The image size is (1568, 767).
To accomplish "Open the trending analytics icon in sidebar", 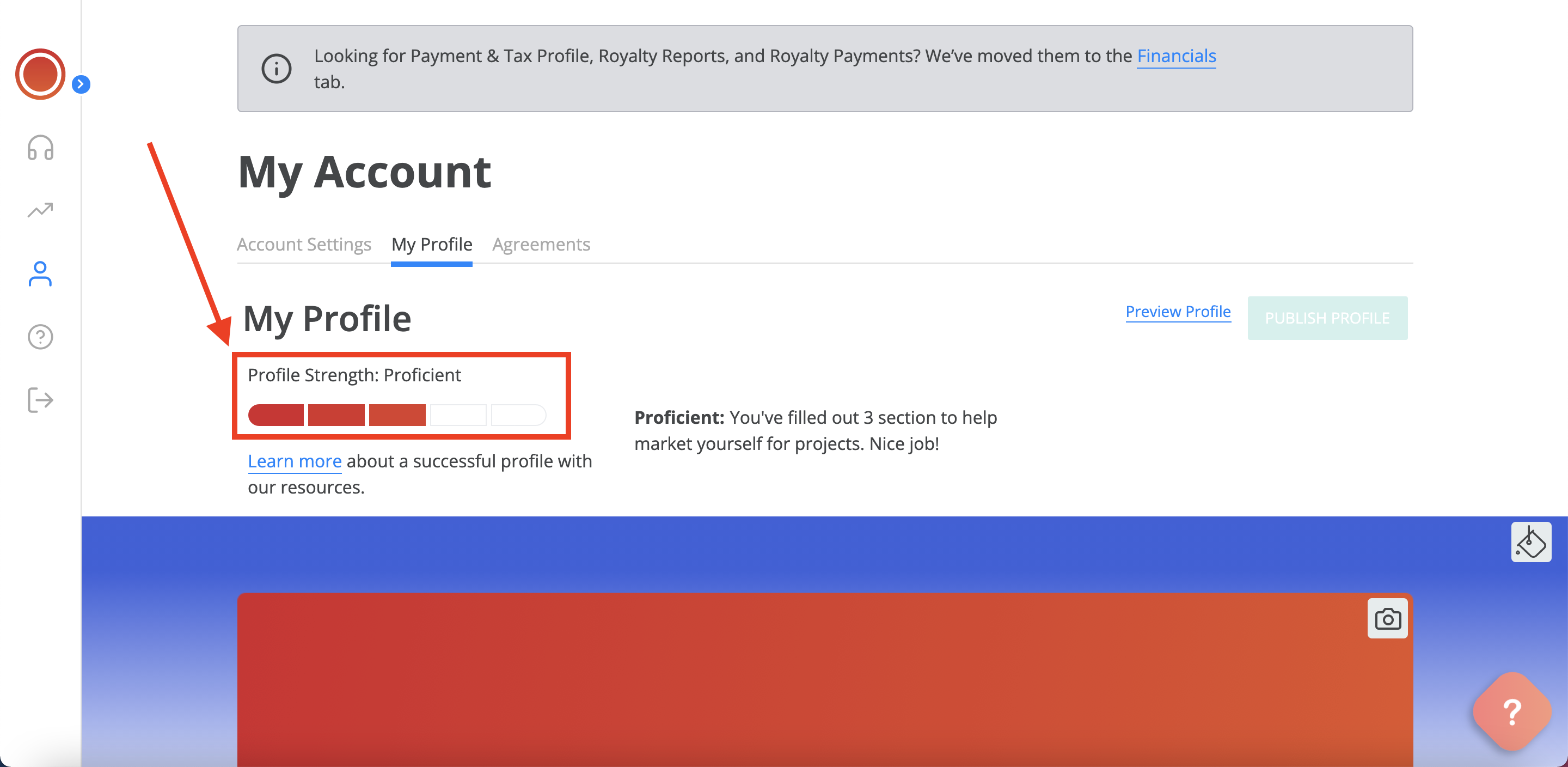I will tap(40, 210).
